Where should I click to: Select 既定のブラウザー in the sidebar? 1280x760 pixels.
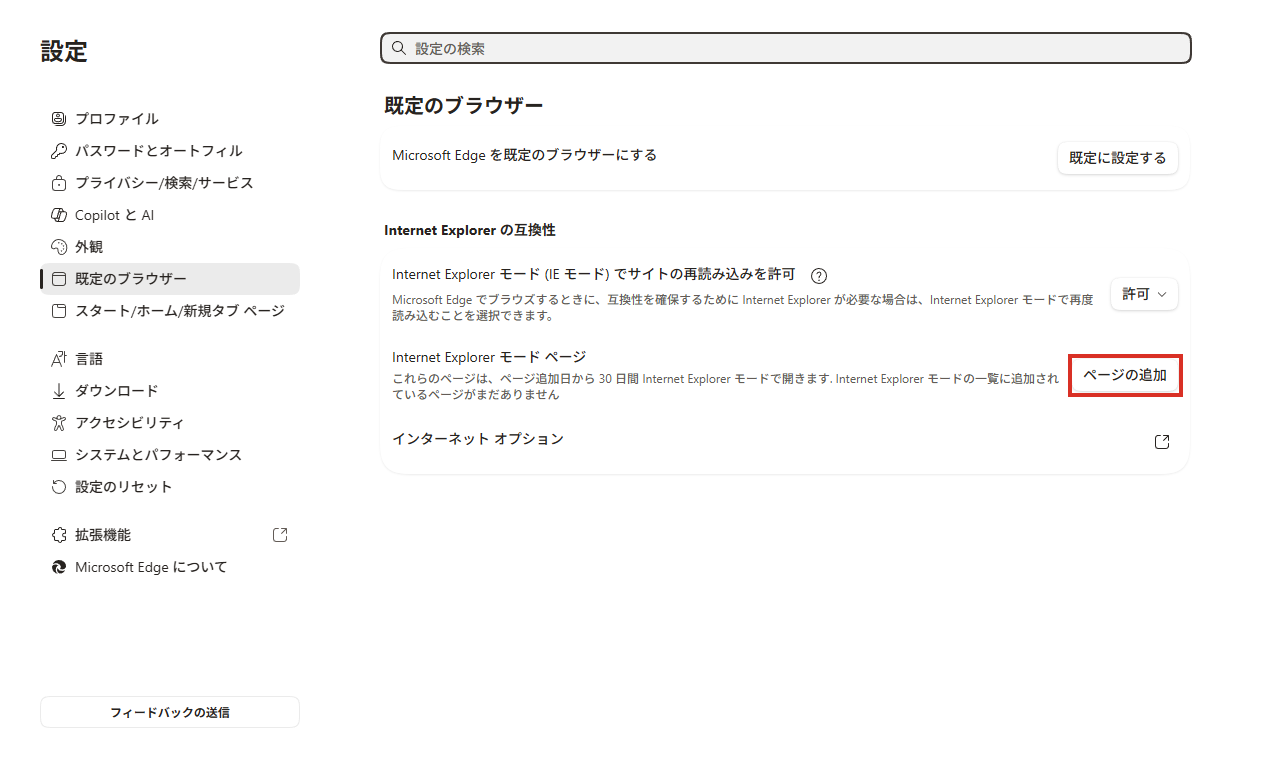tap(170, 279)
